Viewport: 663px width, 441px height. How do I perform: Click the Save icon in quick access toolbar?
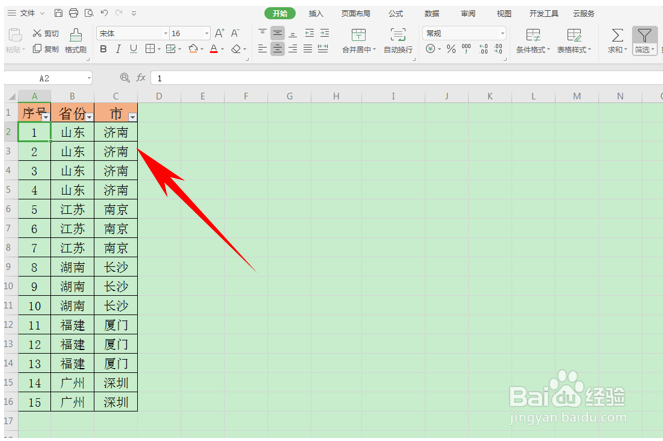58,14
